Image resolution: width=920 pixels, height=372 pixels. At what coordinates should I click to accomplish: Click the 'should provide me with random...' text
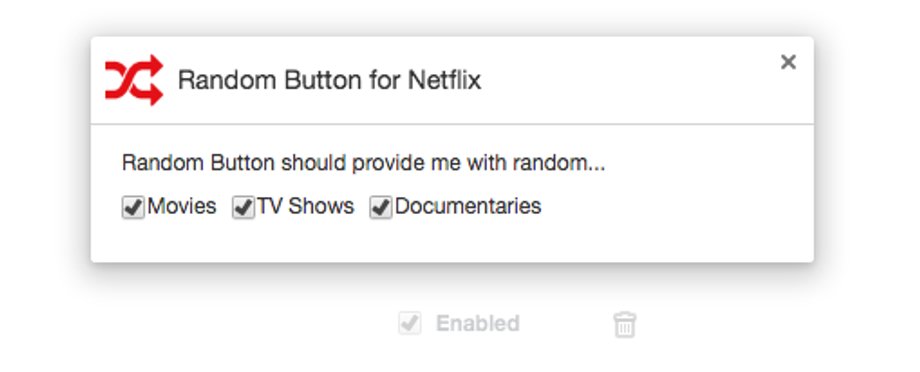pyautogui.click(x=442, y=163)
